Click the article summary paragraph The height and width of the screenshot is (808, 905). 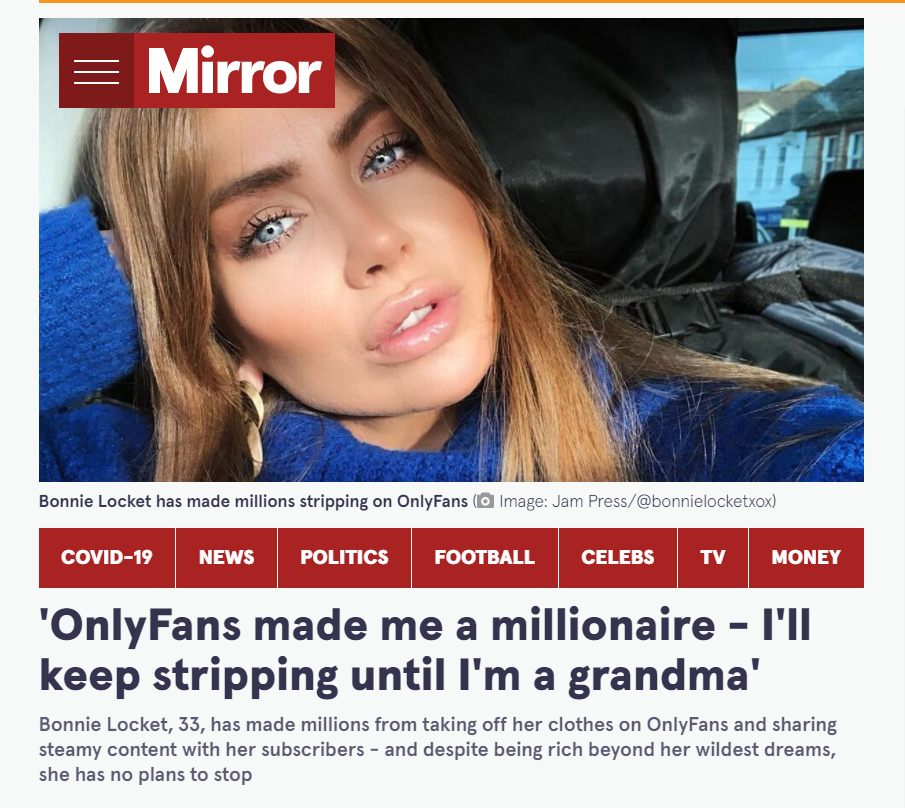coord(438,749)
